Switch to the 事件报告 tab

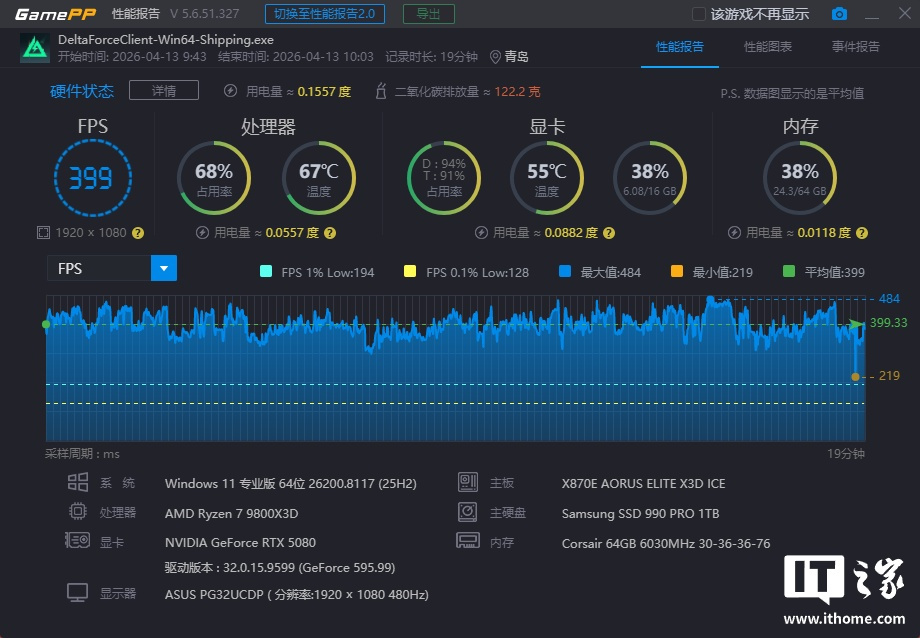pyautogui.click(x=856, y=47)
